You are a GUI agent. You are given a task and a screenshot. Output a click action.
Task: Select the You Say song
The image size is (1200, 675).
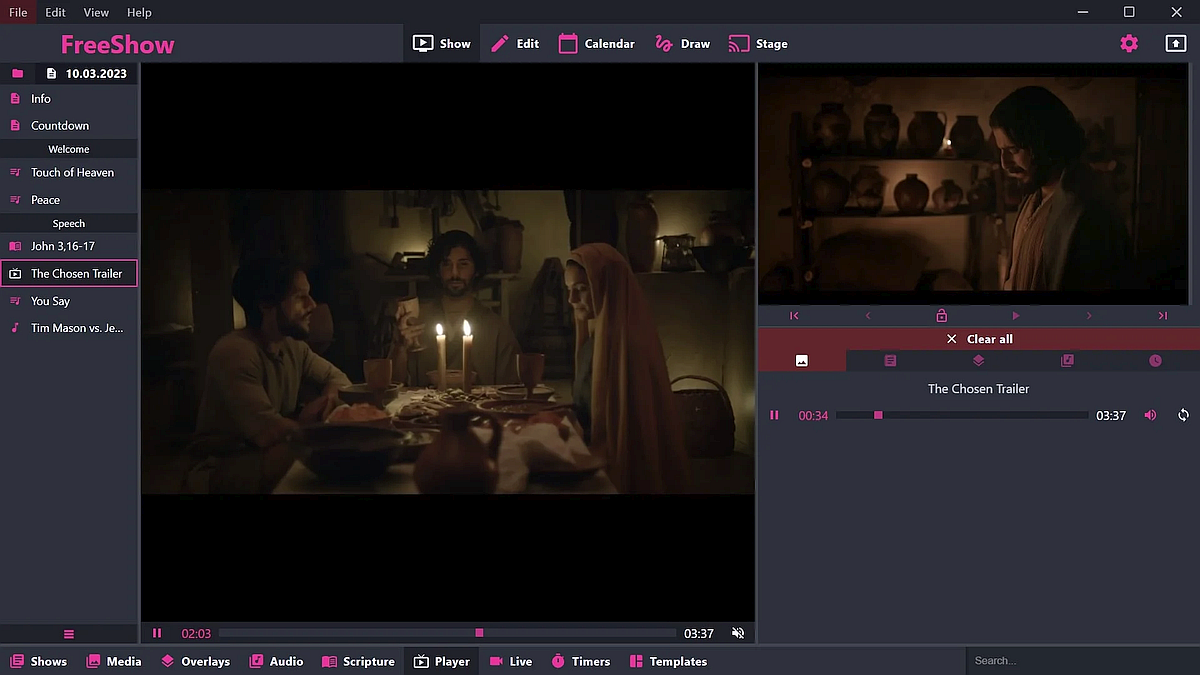pos(69,301)
